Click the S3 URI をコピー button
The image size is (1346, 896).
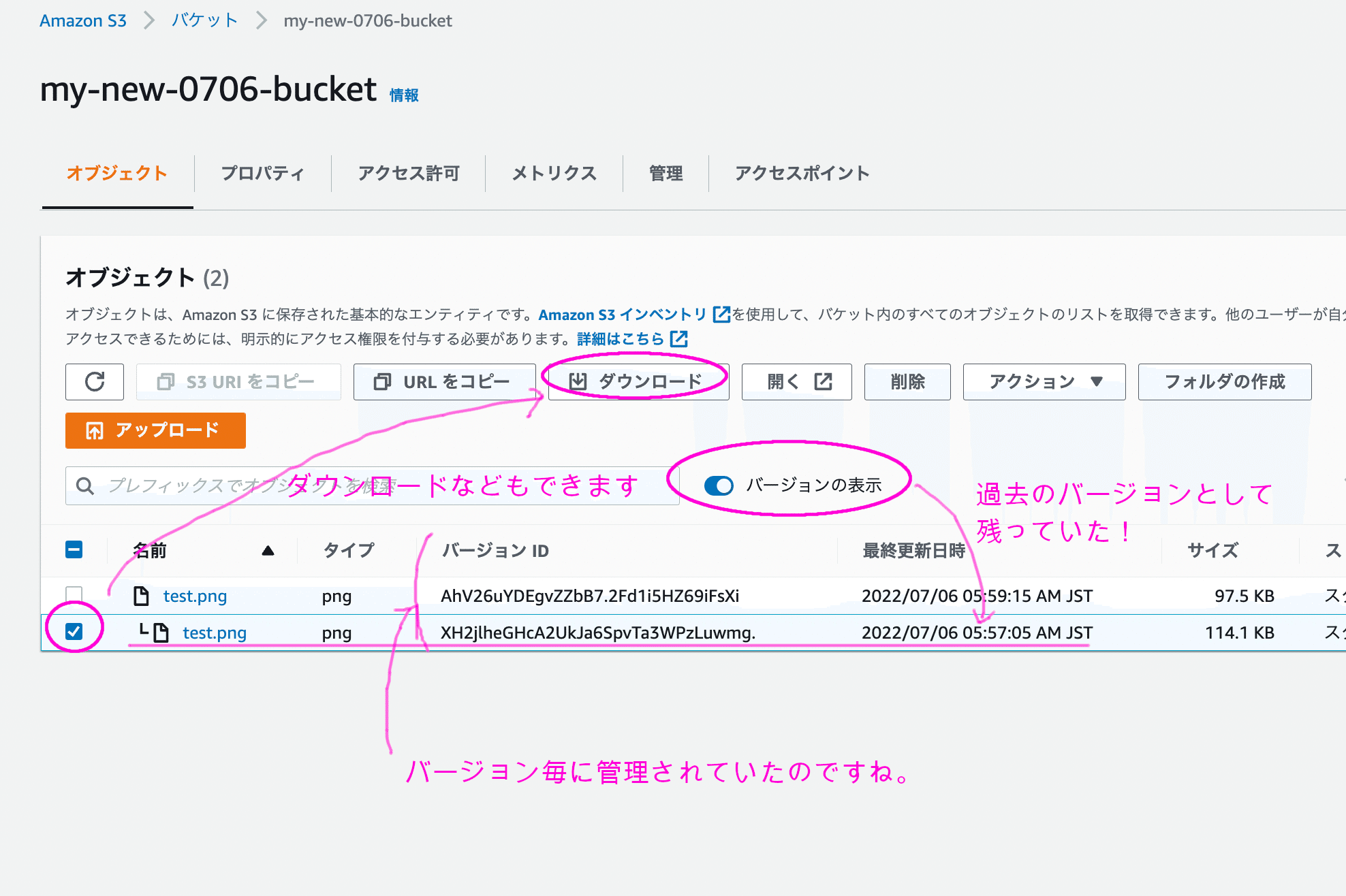[238, 382]
